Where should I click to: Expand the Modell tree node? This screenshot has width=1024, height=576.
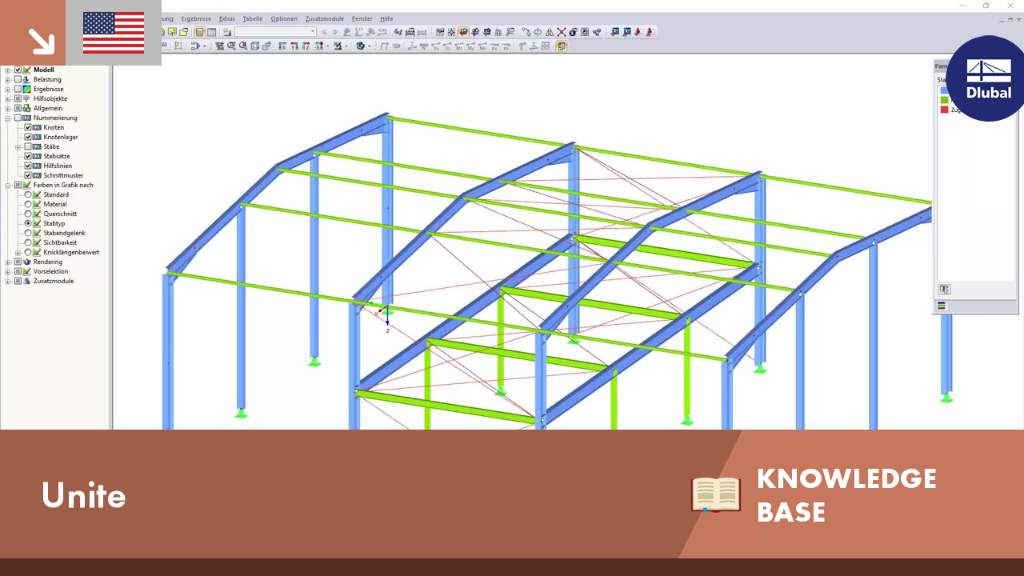click(8, 70)
